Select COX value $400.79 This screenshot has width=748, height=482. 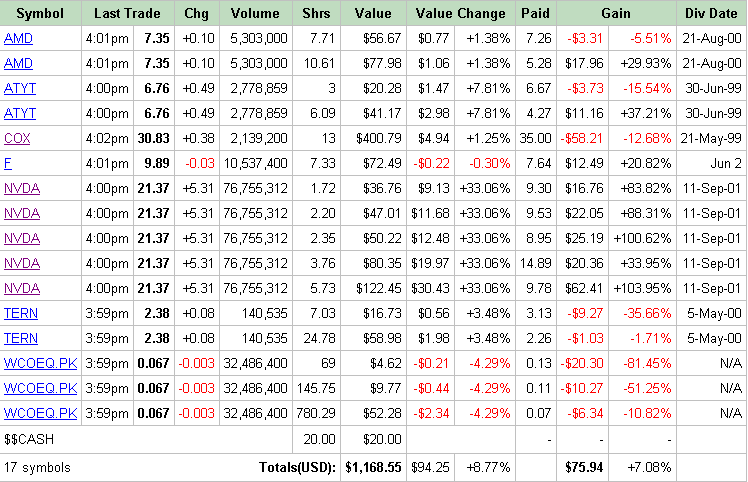pyautogui.click(x=379, y=138)
